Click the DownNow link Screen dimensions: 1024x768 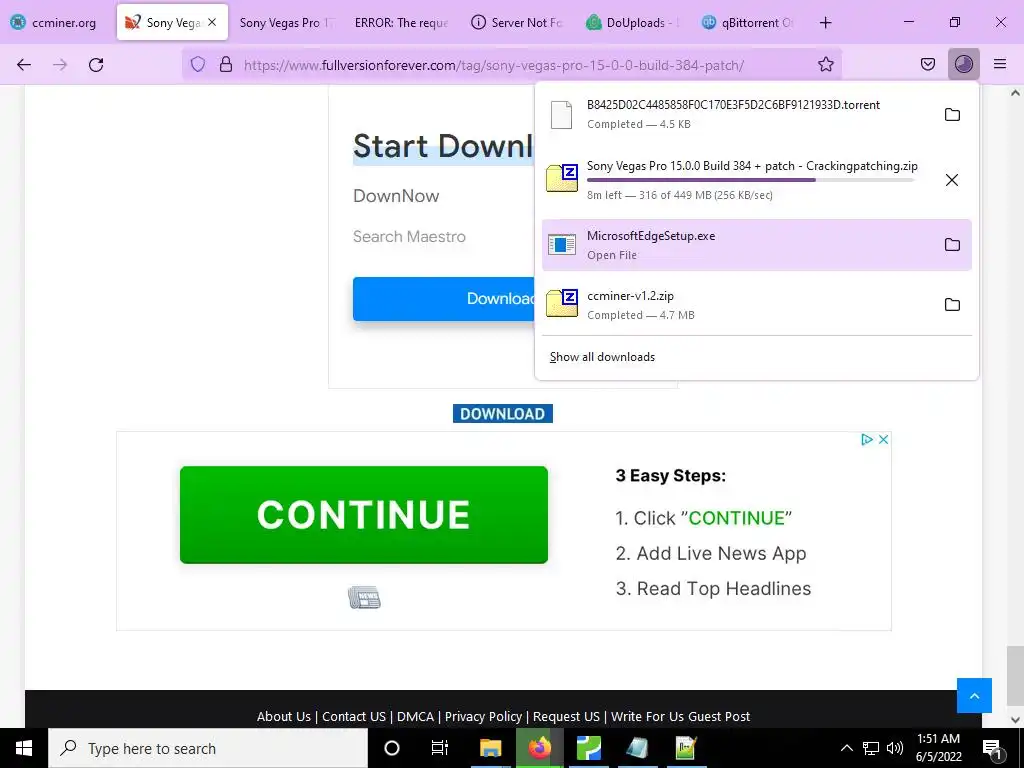click(396, 196)
